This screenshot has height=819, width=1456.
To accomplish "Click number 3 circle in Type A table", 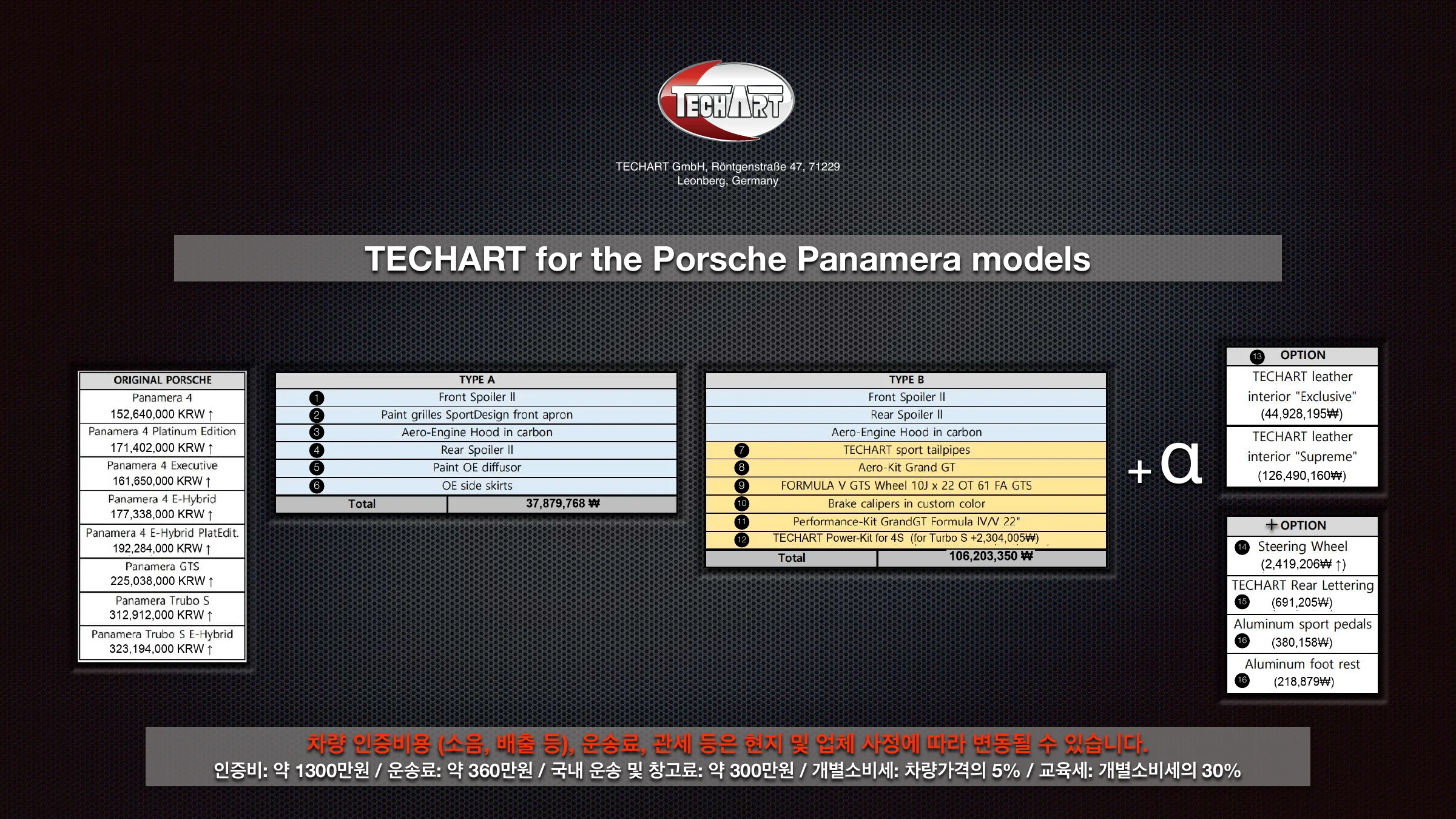I will pyautogui.click(x=317, y=433).
